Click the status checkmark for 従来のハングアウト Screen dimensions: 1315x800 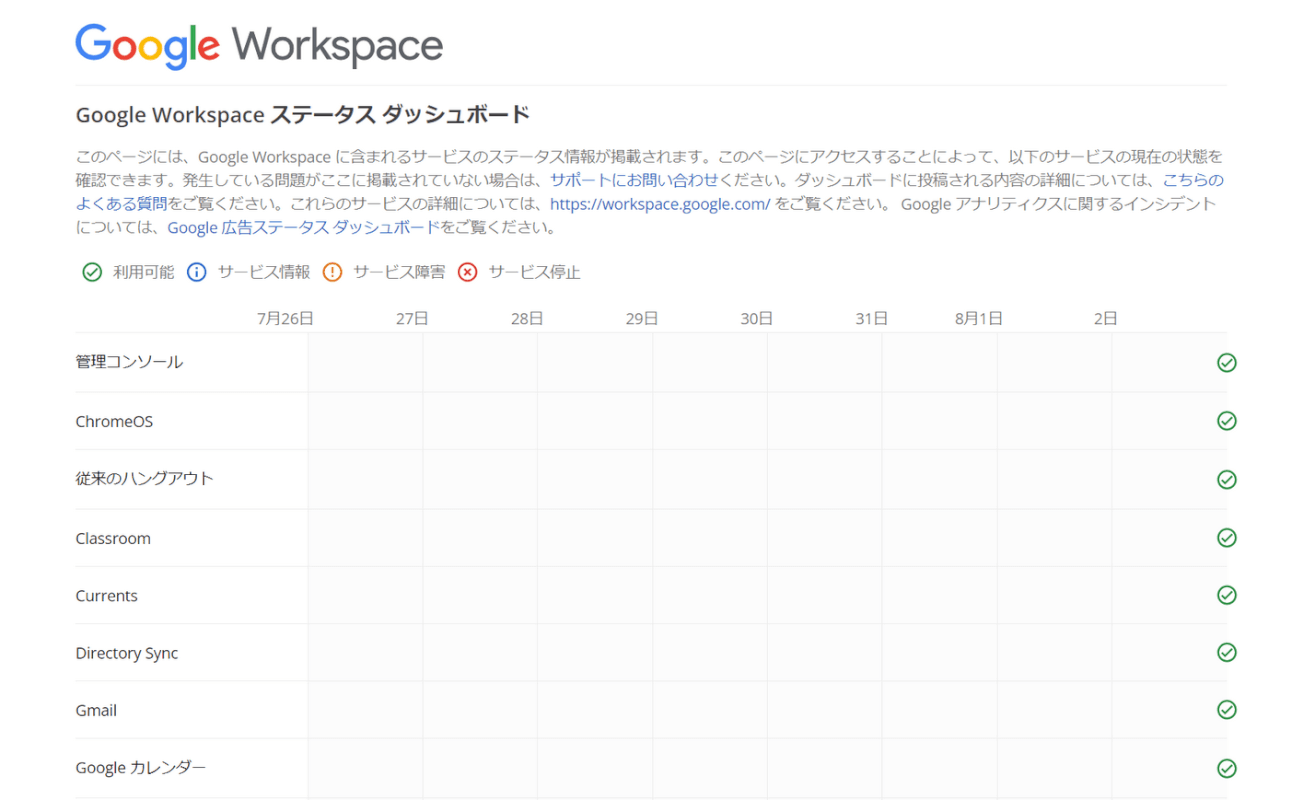point(1226,480)
